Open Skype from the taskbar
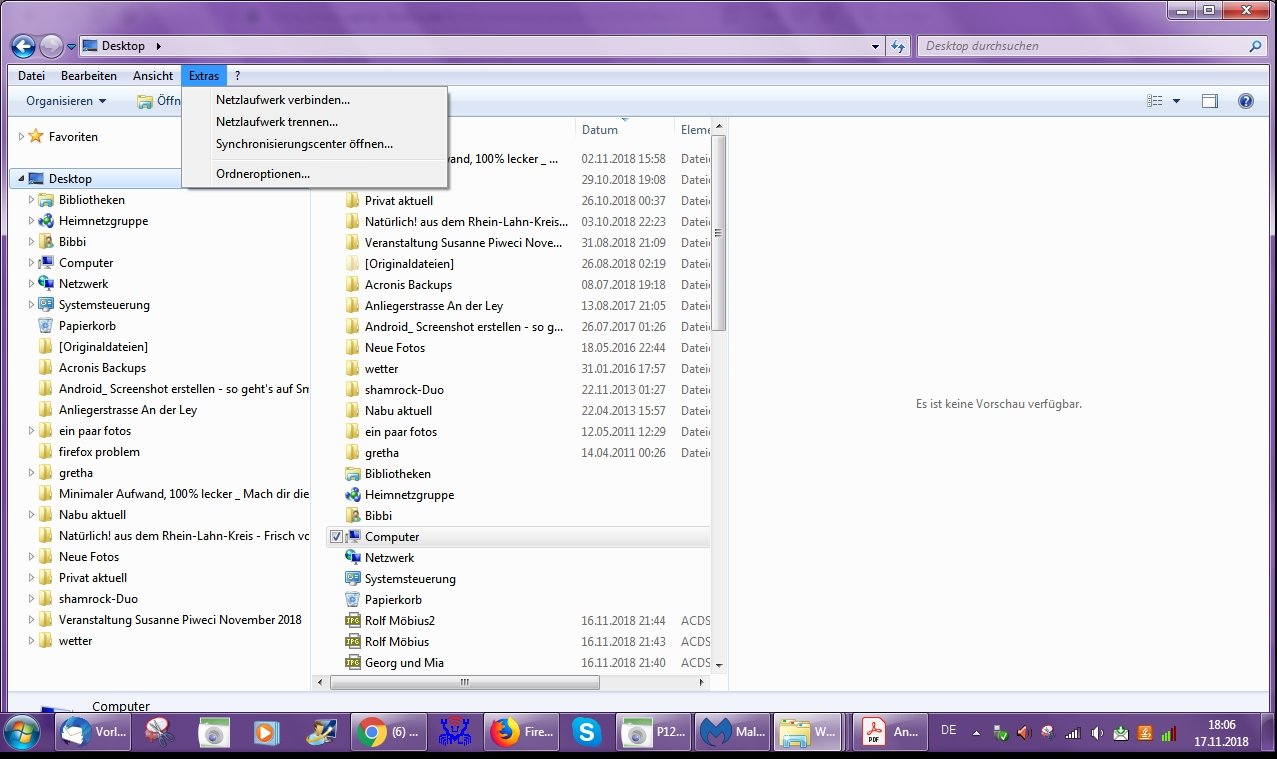 coord(586,732)
